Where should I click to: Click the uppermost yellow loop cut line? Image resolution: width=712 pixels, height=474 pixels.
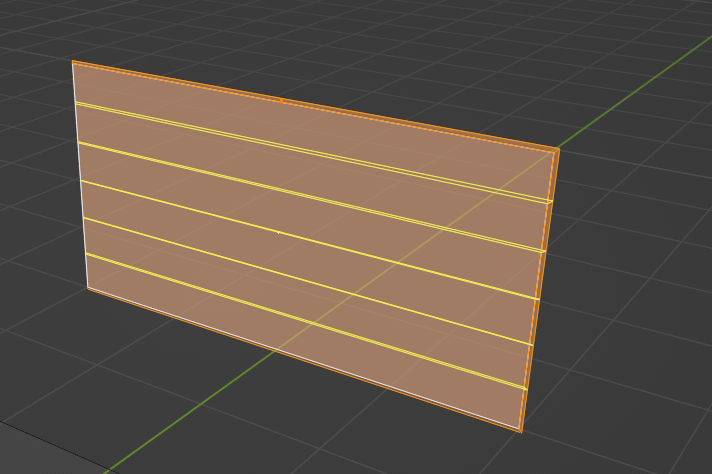pos(314,153)
